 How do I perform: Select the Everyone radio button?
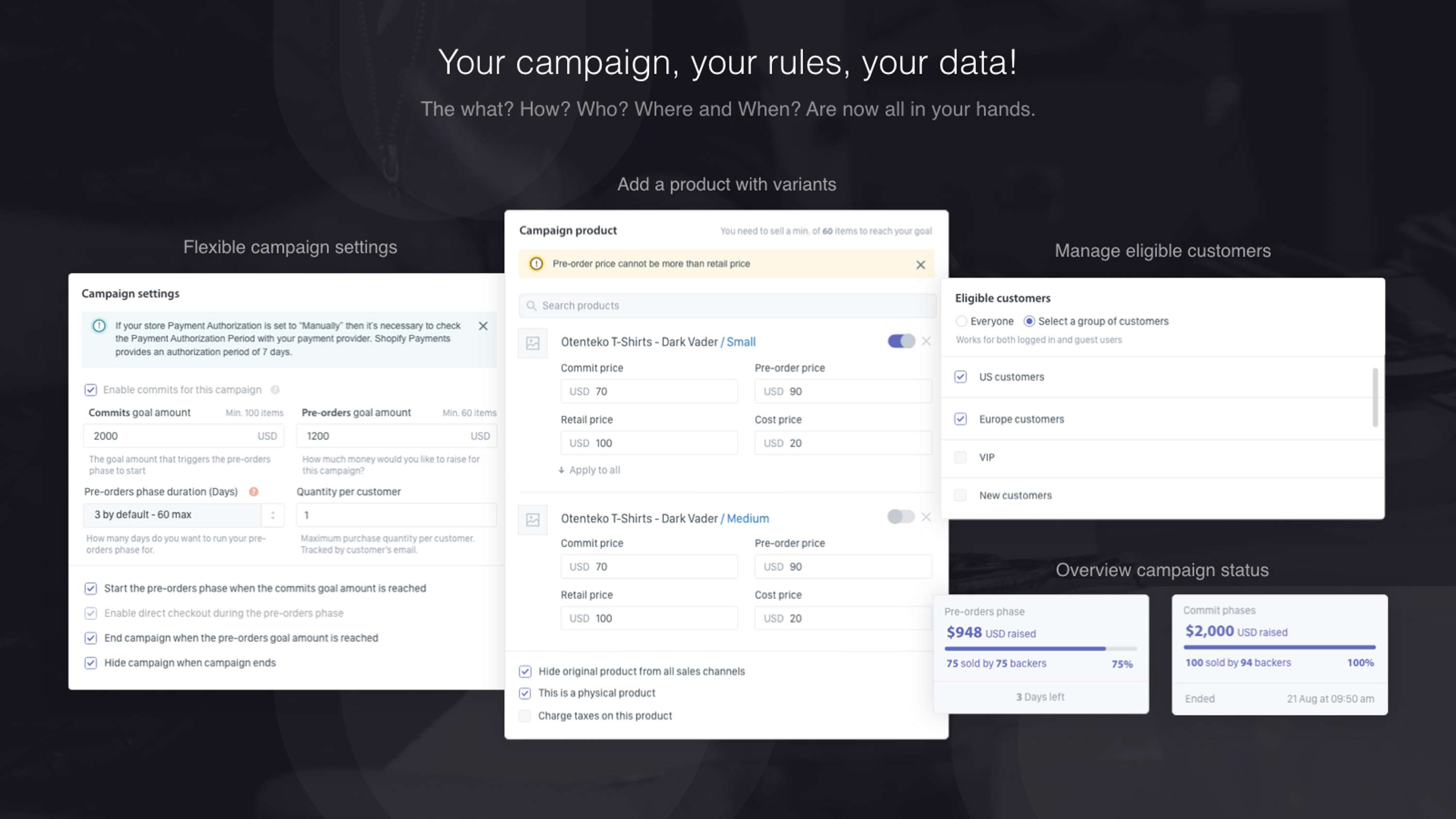pyautogui.click(x=961, y=321)
